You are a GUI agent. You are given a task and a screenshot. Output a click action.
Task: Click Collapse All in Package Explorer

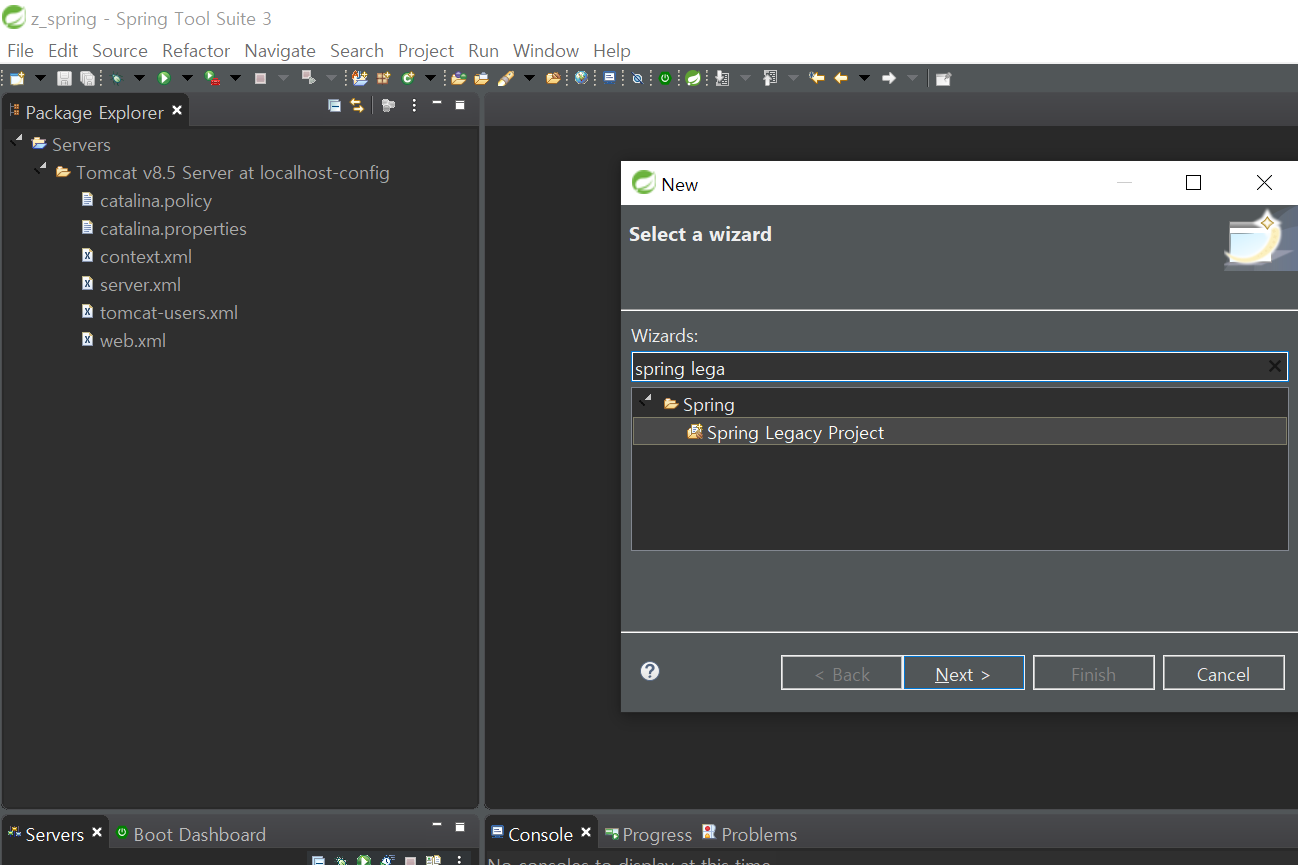pyautogui.click(x=334, y=105)
